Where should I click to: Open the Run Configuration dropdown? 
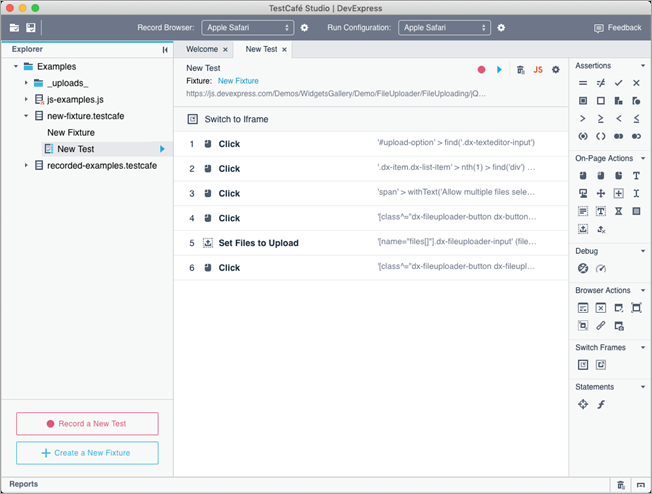[x=444, y=27]
